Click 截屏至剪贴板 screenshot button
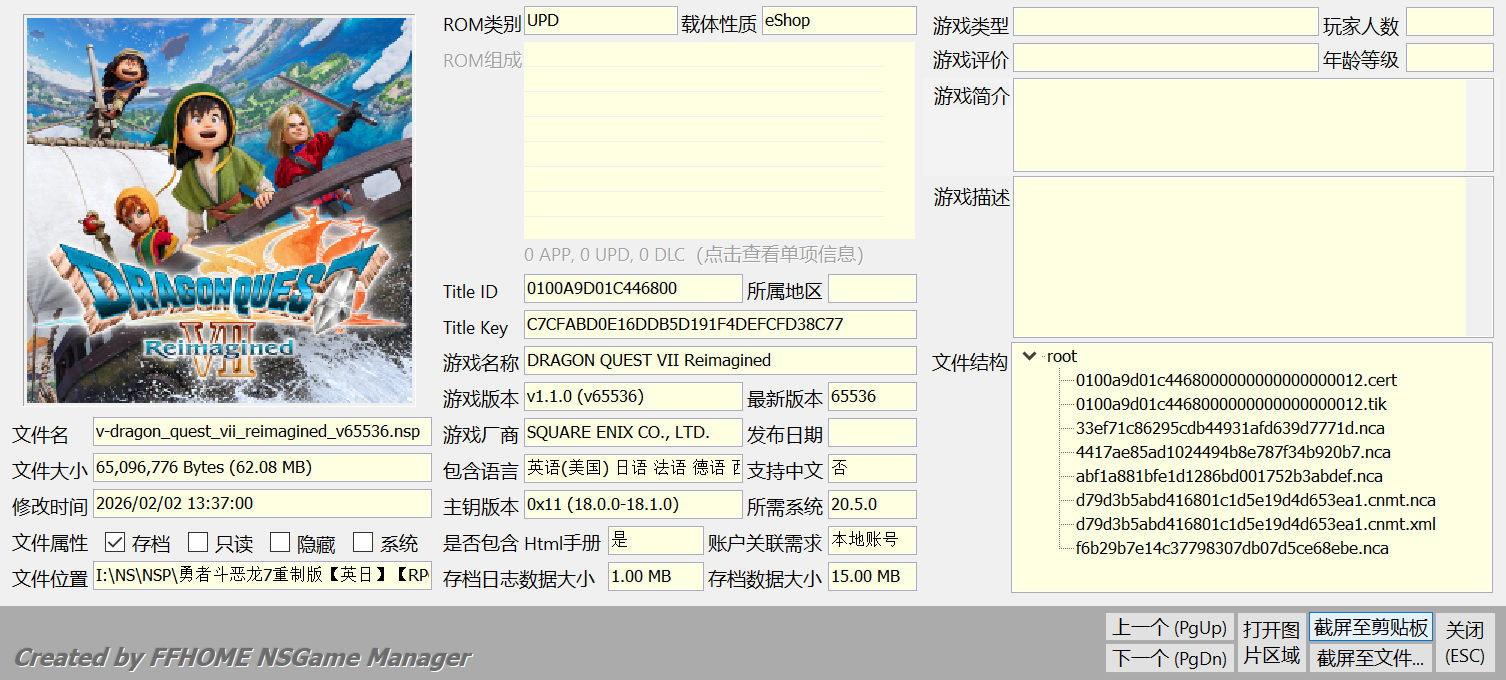The height and width of the screenshot is (680, 1506). click(x=1370, y=628)
